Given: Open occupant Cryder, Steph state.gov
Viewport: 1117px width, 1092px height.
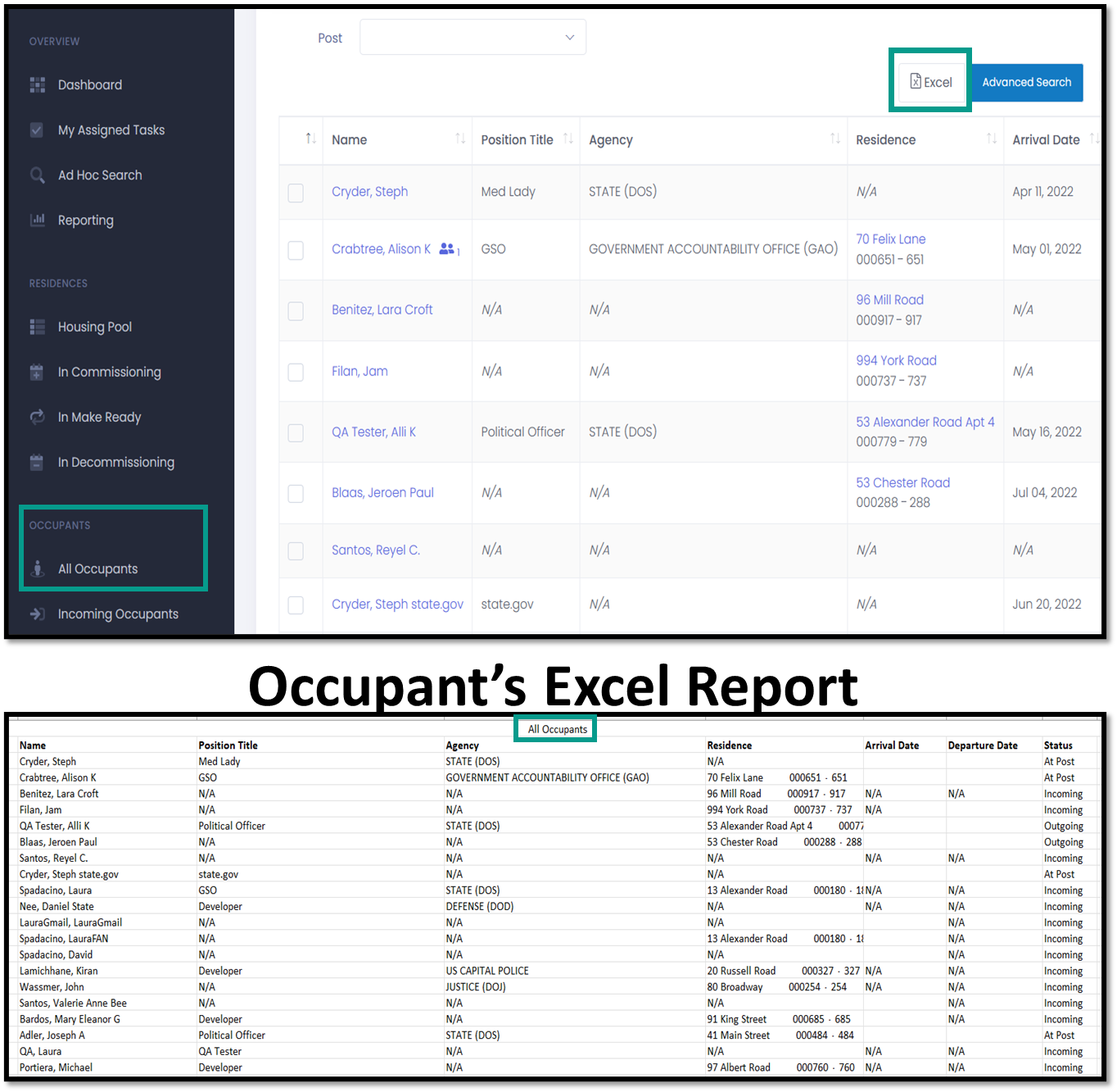Looking at the screenshot, I should [397, 603].
